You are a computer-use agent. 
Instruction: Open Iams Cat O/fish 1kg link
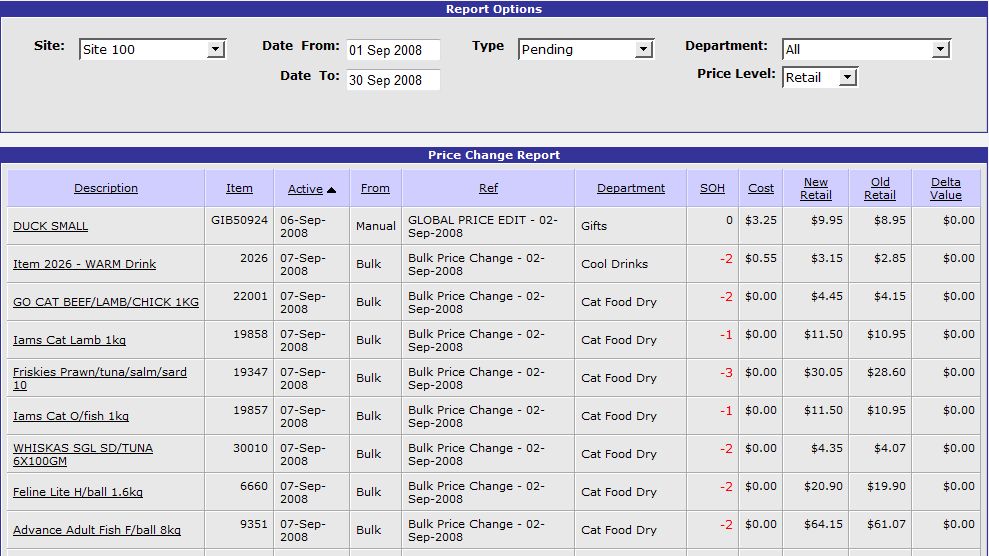tap(71, 416)
